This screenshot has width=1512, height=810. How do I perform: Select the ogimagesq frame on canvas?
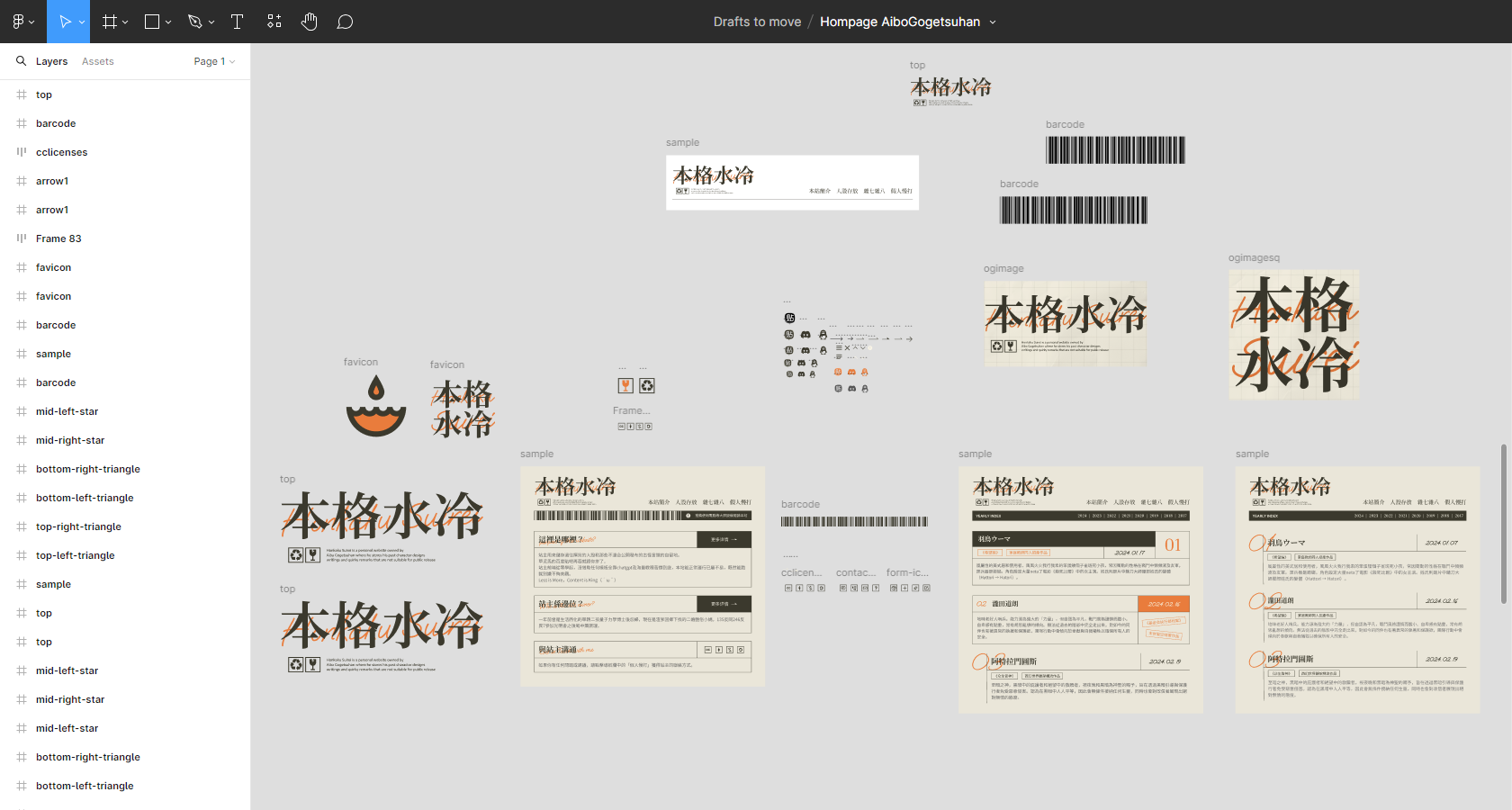click(x=1294, y=335)
